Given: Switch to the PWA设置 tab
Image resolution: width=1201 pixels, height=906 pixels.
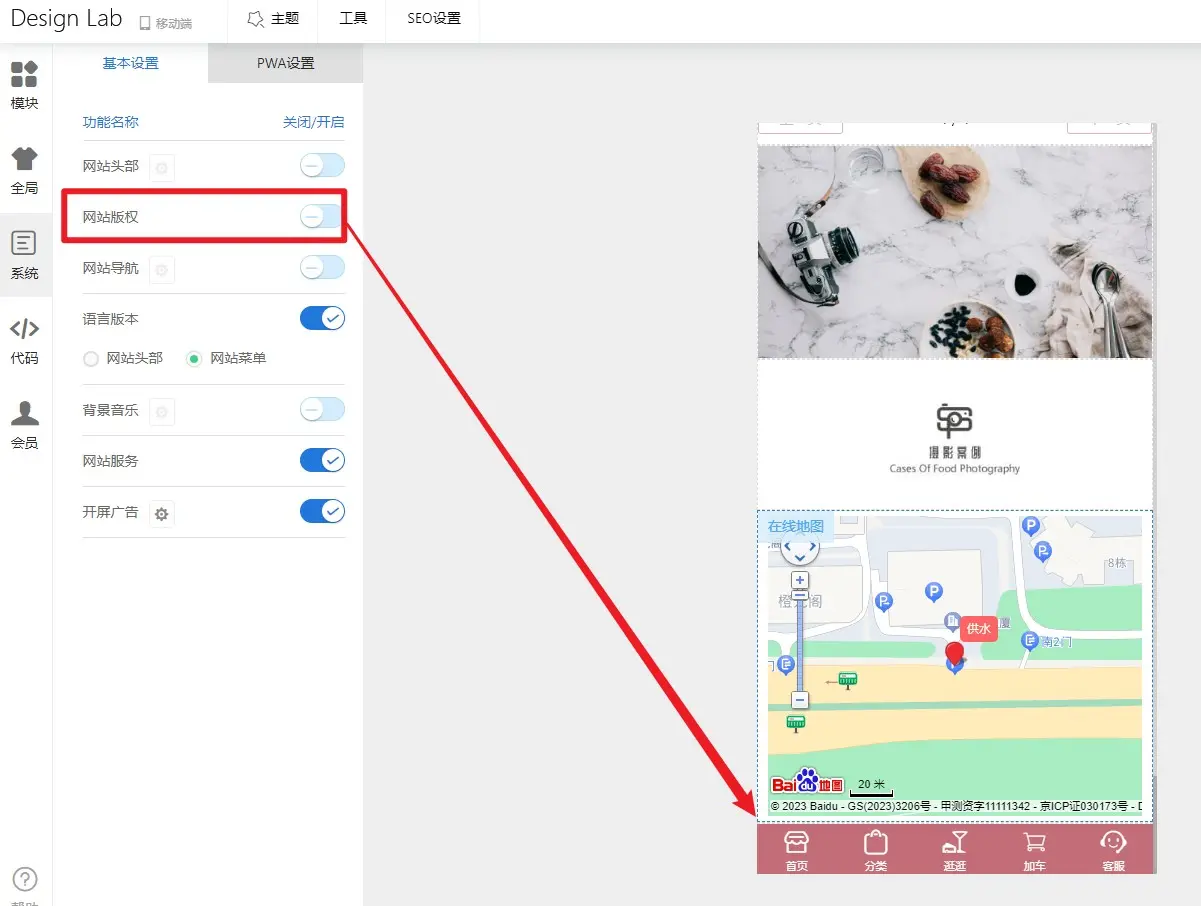Looking at the screenshot, I should pyautogui.click(x=285, y=63).
